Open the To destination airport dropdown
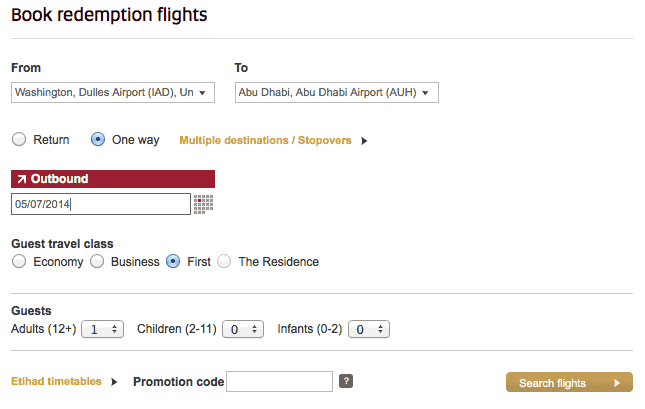This screenshot has width=645, height=409. (x=336, y=93)
